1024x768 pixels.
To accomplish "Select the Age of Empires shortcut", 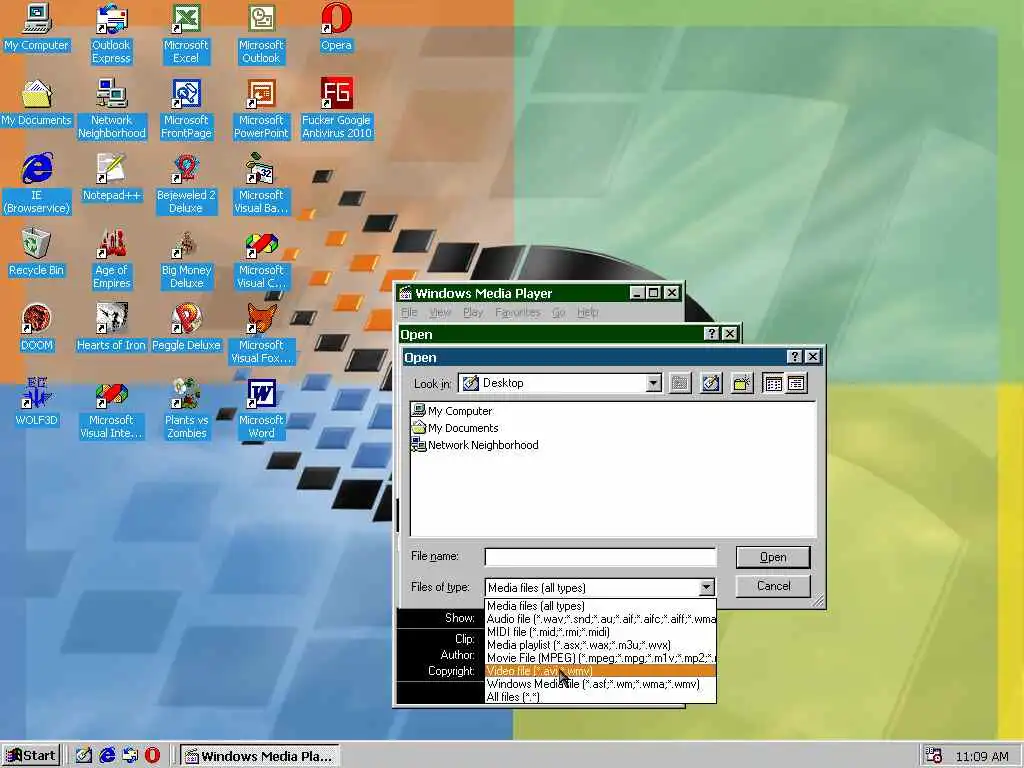I will pos(112,259).
